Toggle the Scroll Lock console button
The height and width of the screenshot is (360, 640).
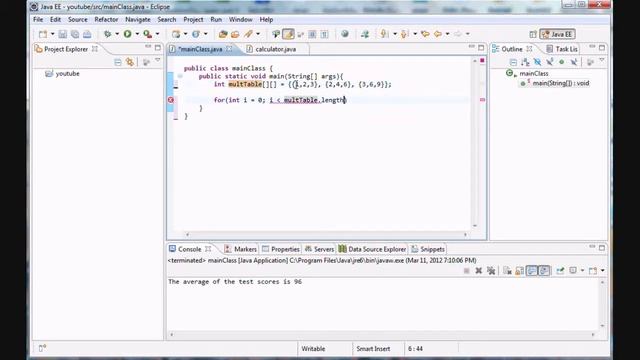tap(519, 271)
